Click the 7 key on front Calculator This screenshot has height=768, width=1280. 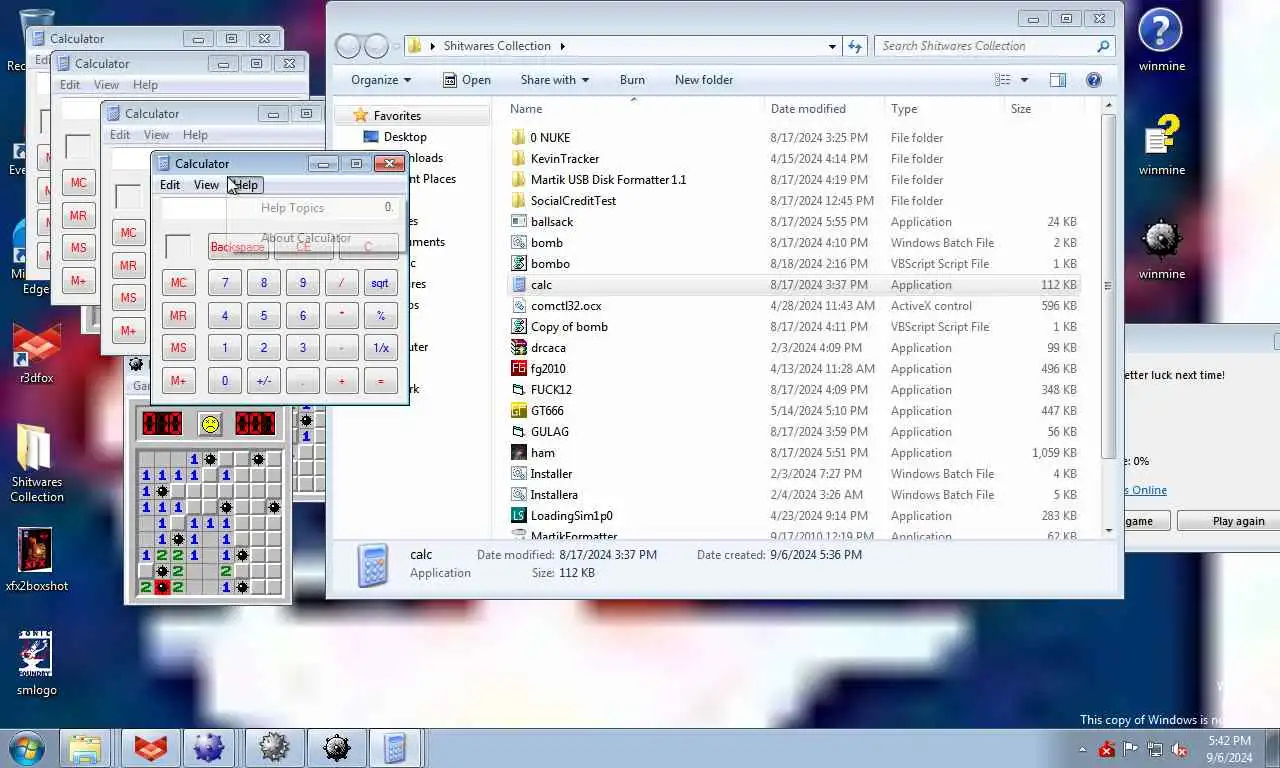tap(225, 283)
